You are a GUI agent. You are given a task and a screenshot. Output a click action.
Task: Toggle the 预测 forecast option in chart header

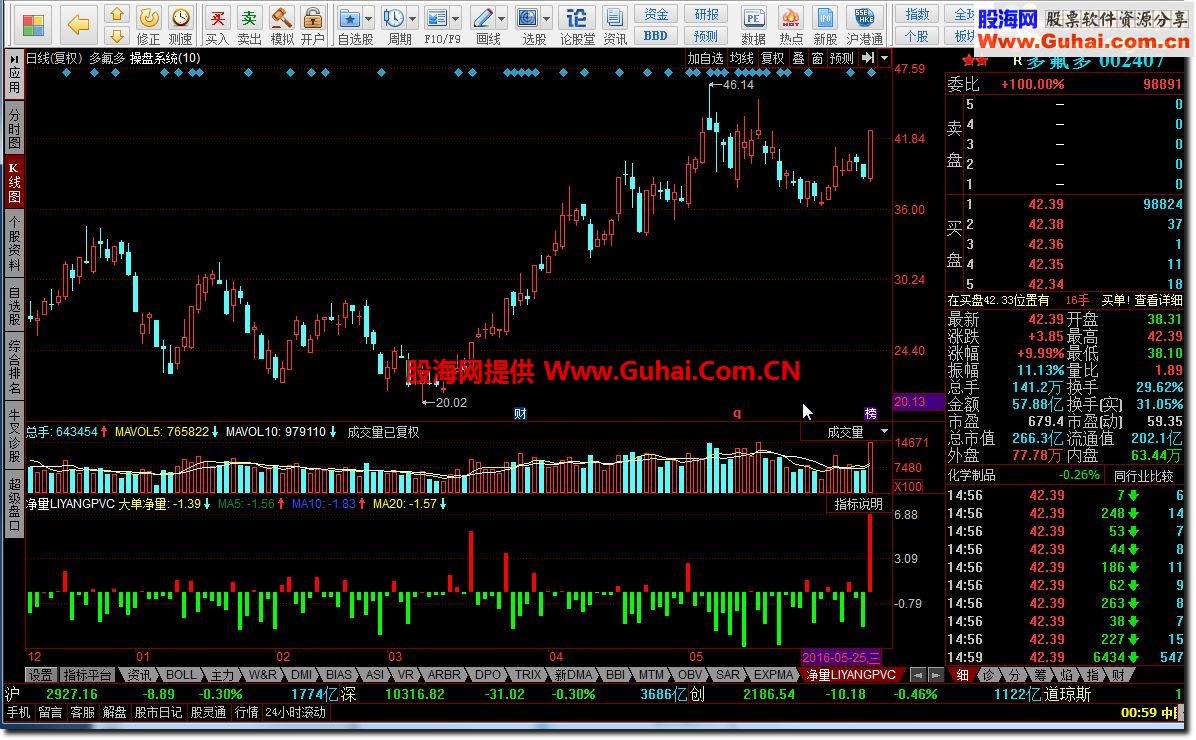coord(841,58)
